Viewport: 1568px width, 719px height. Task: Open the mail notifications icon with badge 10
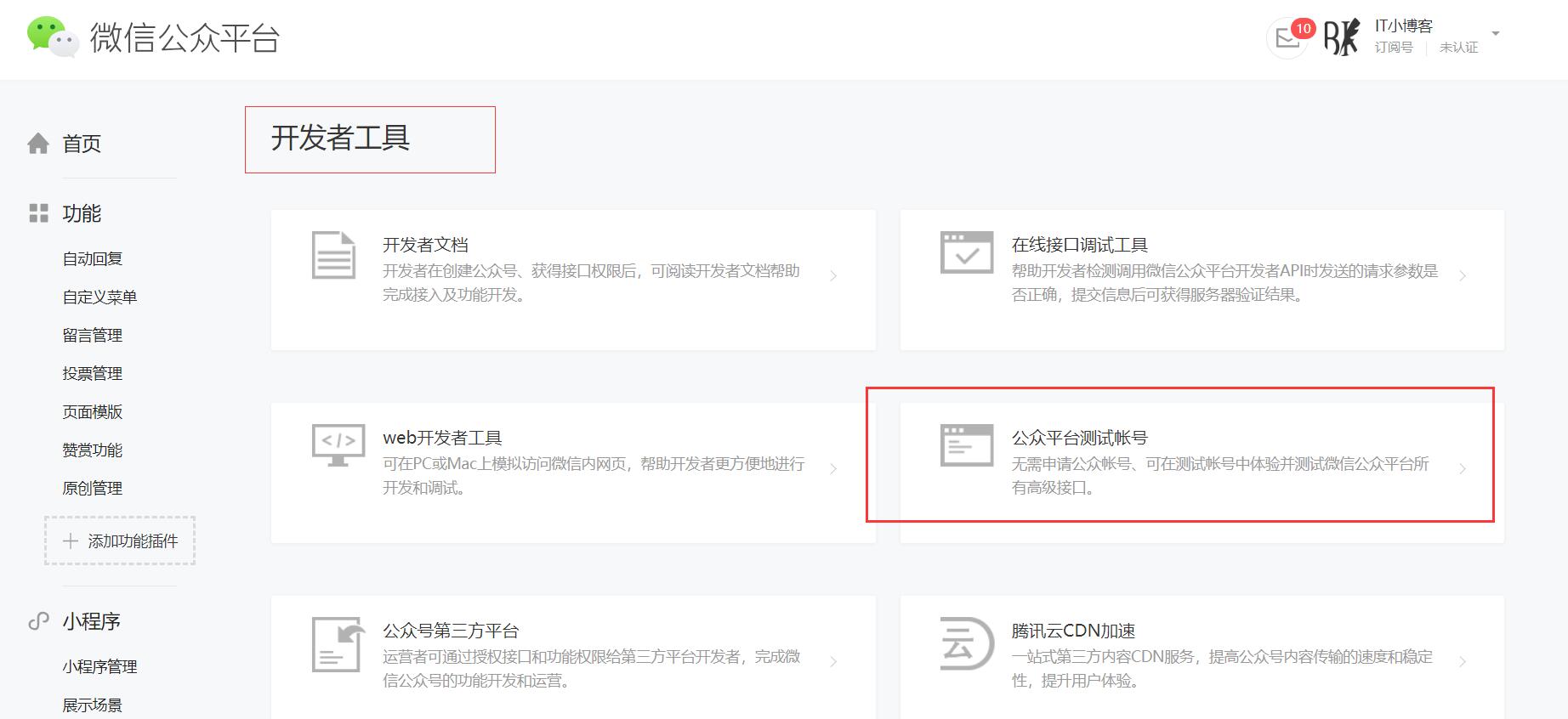click(1287, 39)
